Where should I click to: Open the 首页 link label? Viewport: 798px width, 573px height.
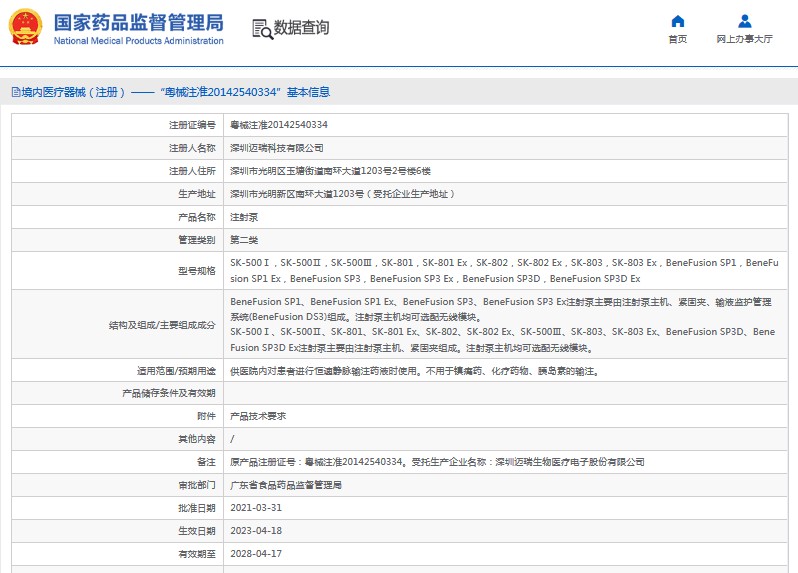click(x=678, y=40)
